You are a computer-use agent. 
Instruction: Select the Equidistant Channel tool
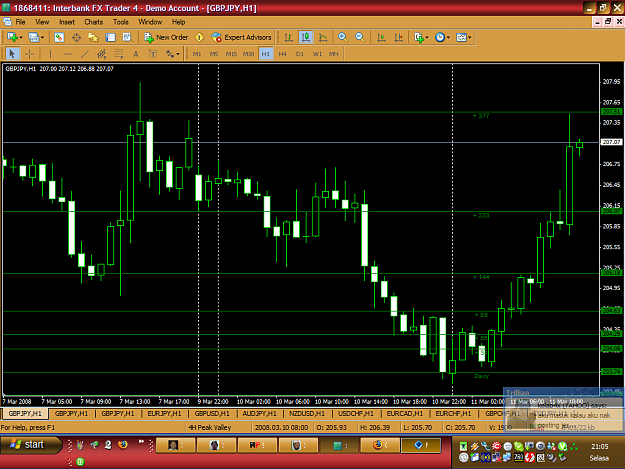coord(102,53)
